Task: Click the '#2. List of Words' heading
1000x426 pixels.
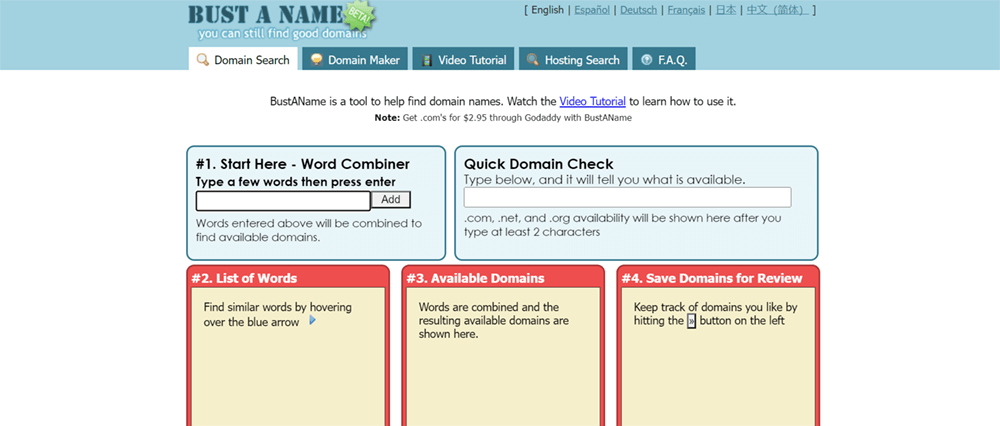Action: pyautogui.click(x=244, y=278)
